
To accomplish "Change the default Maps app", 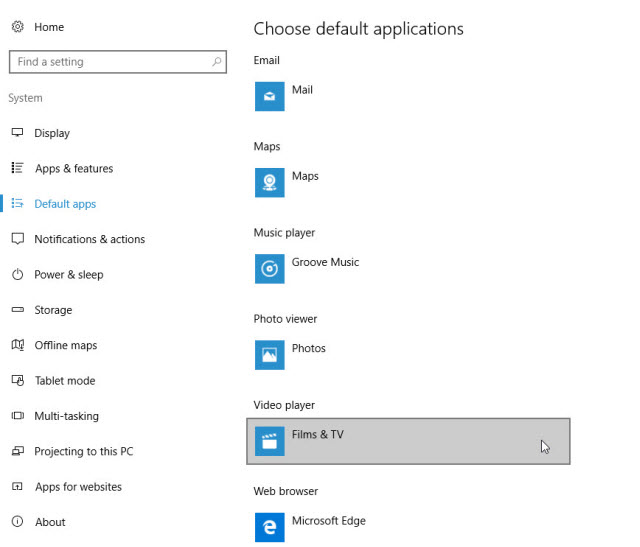I will tap(305, 176).
